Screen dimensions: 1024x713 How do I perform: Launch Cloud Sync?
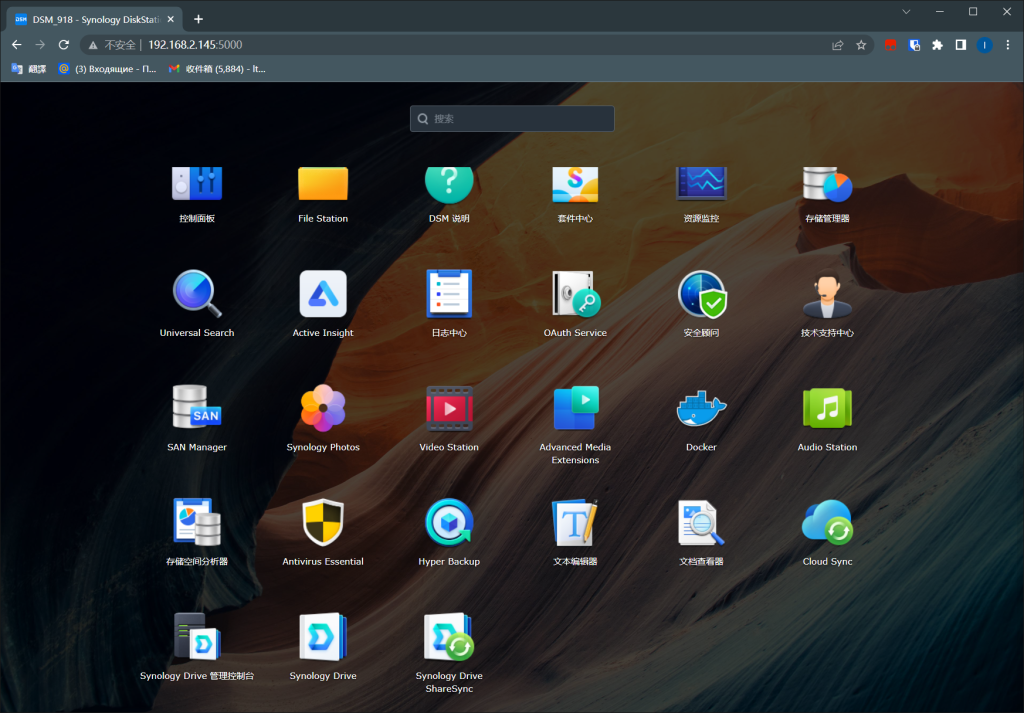827,523
